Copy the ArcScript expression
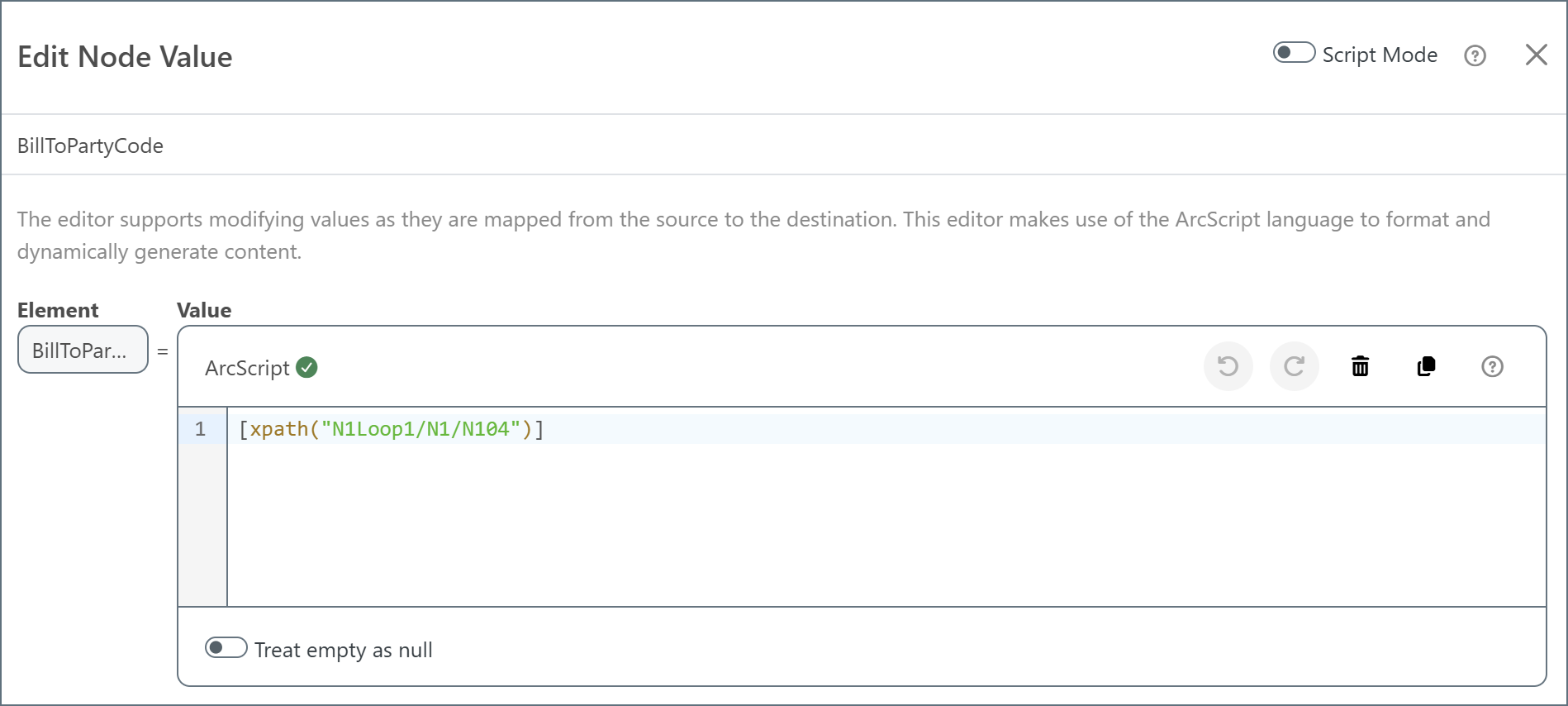This screenshot has width=1568, height=706. [1426, 366]
